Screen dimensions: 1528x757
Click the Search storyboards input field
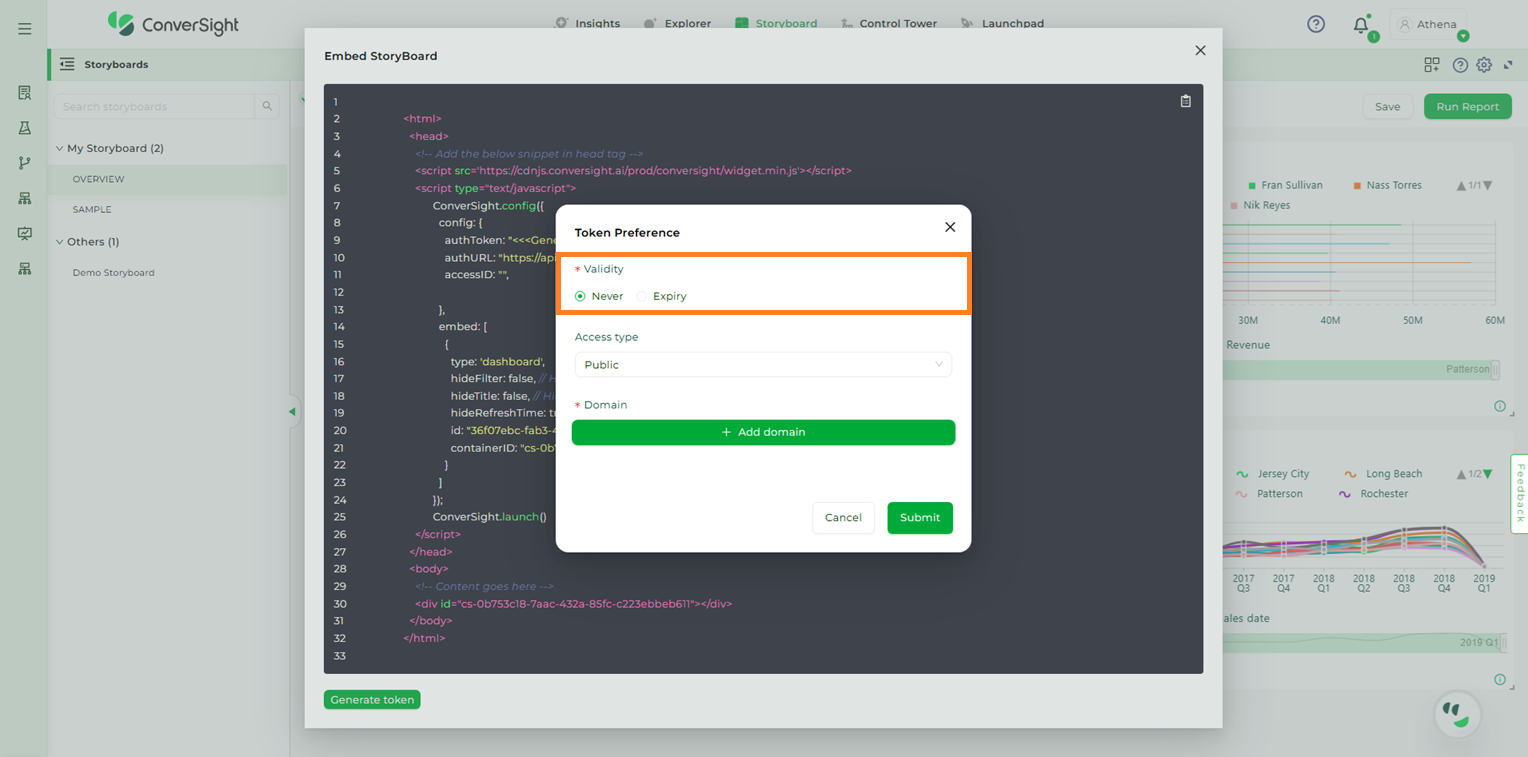point(155,106)
